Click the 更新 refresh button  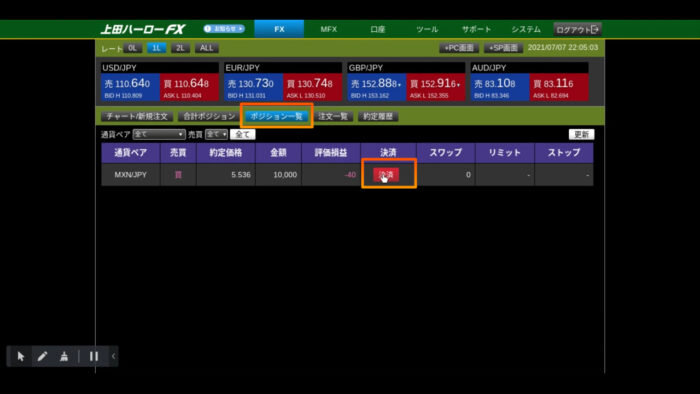pos(581,134)
